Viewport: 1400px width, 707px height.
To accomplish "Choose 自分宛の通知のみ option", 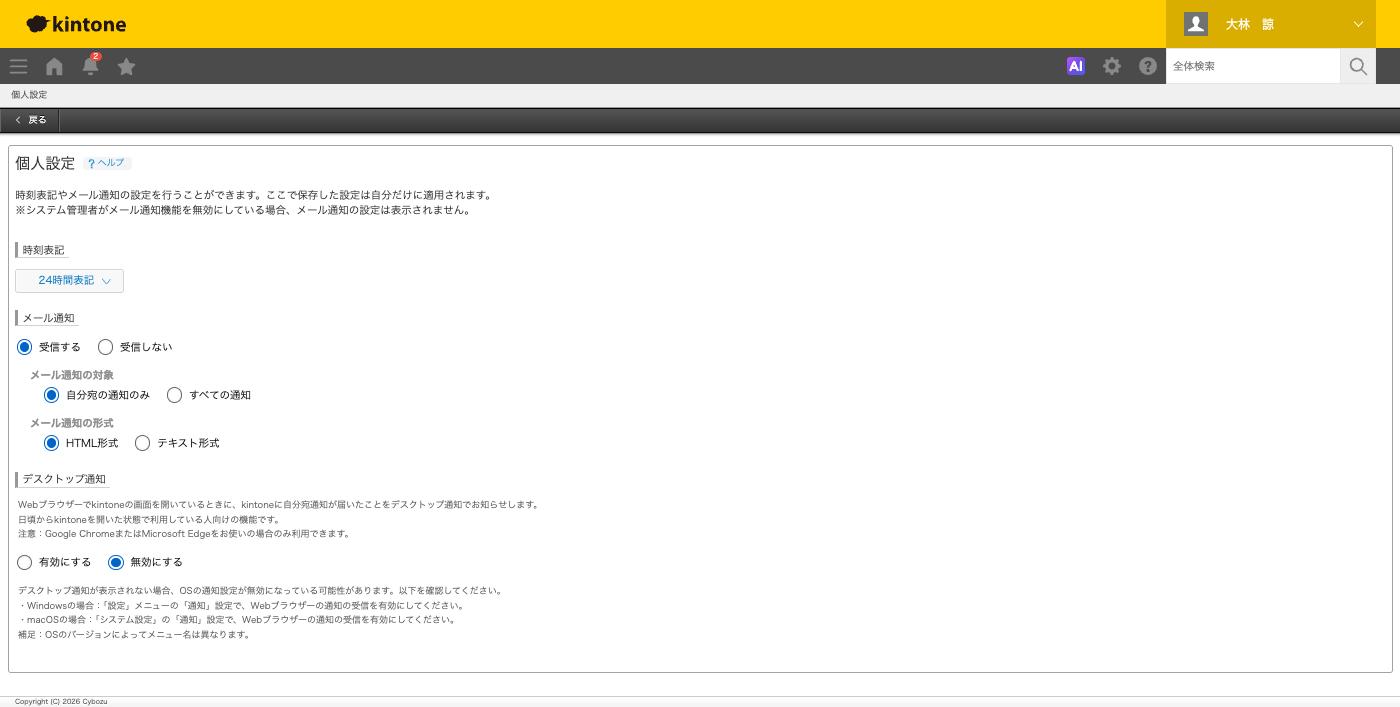I will pyautogui.click(x=51, y=395).
